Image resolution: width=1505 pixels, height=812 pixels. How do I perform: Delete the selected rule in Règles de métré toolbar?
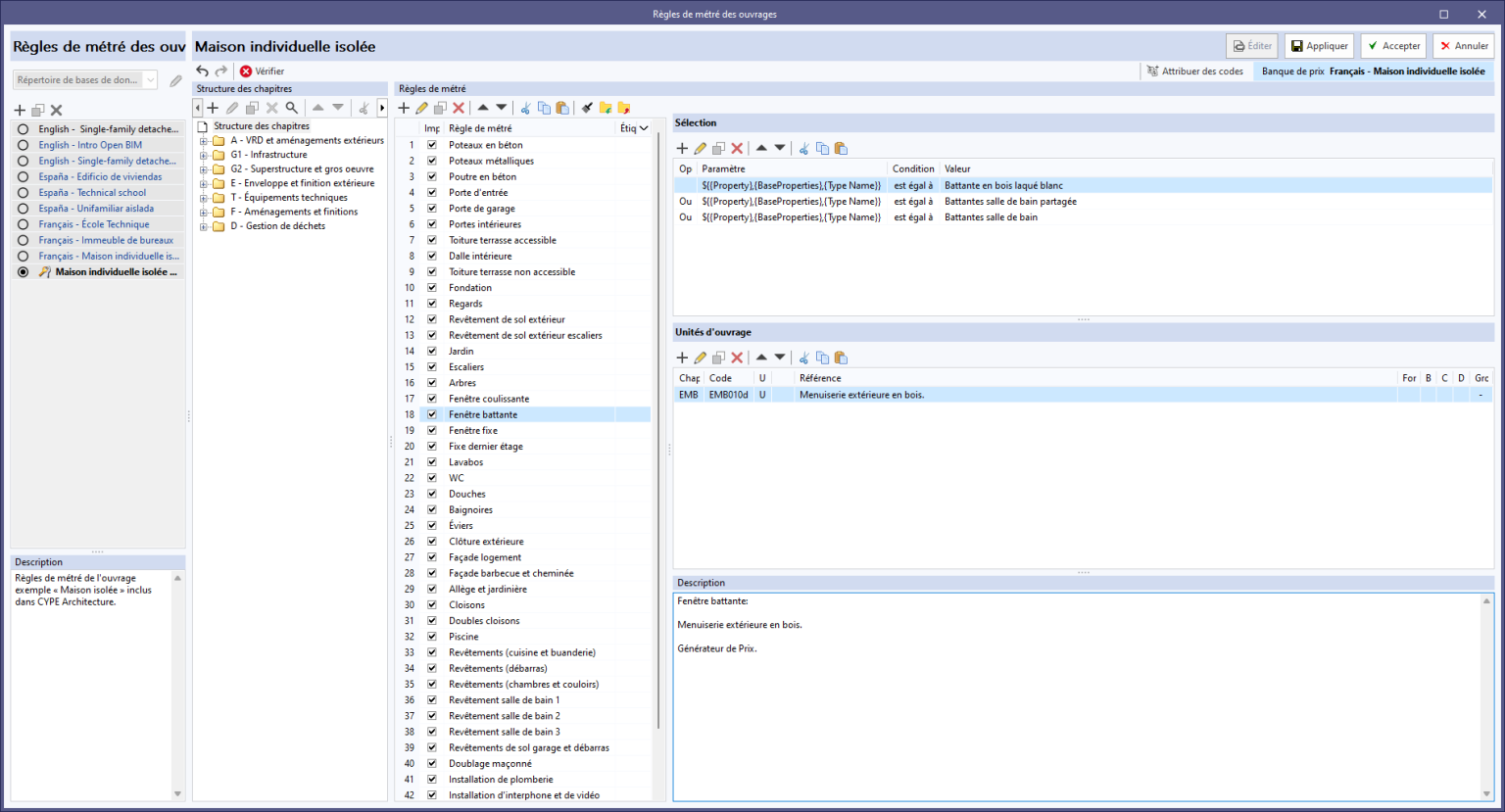tap(459, 108)
